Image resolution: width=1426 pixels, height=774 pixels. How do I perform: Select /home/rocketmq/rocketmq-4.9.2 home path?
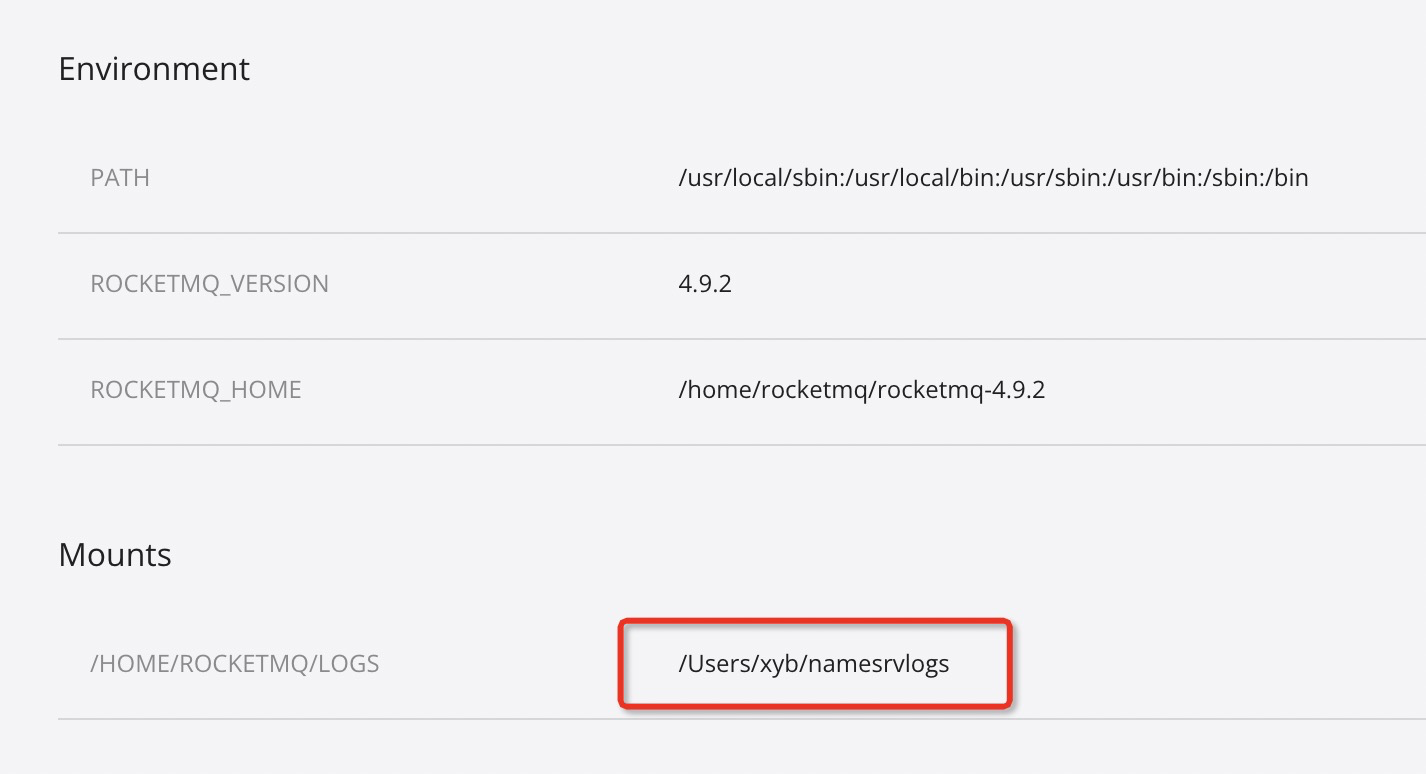point(864,390)
